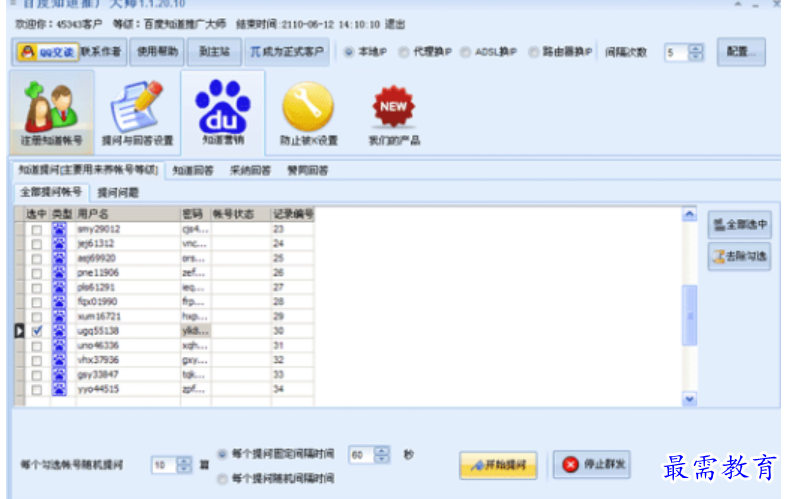The height and width of the screenshot is (499, 785).
Task: Open the 提问问题 sub-tab
Action: [x=118, y=193]
